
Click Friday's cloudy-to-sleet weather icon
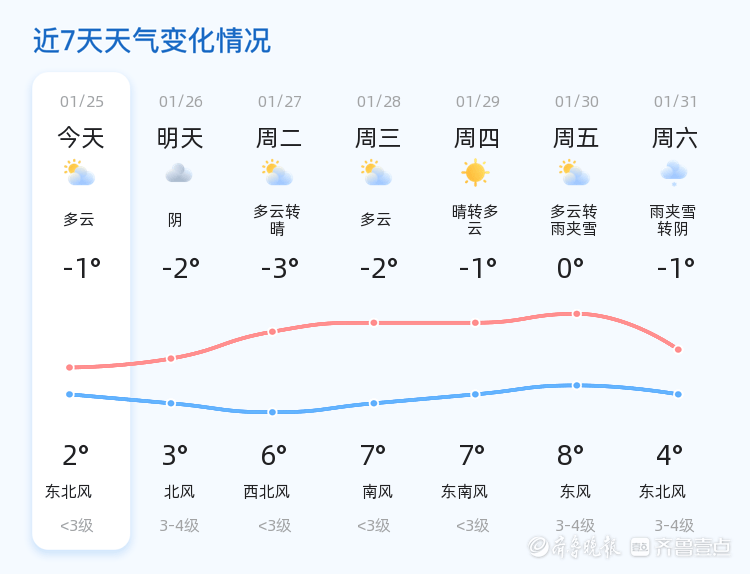click(574, 173)
